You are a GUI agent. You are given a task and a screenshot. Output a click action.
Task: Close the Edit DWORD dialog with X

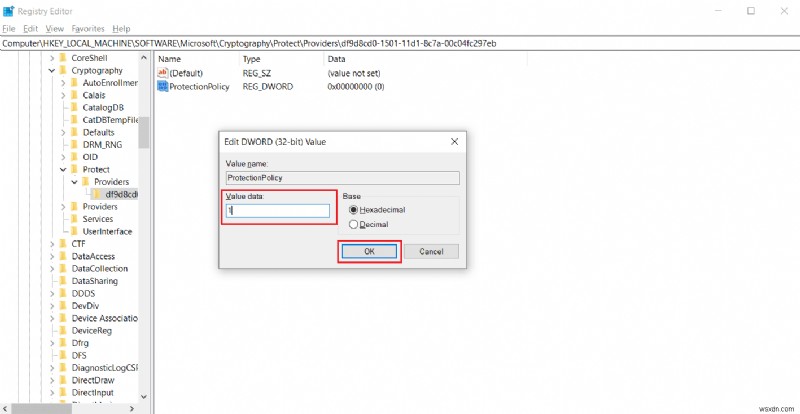click(x=454, y=142)
